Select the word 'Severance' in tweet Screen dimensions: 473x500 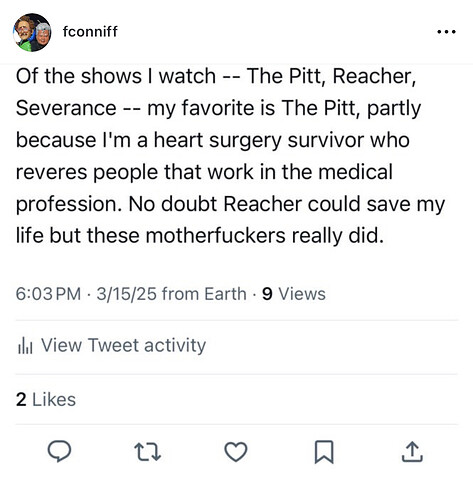(x=66, y=108)
